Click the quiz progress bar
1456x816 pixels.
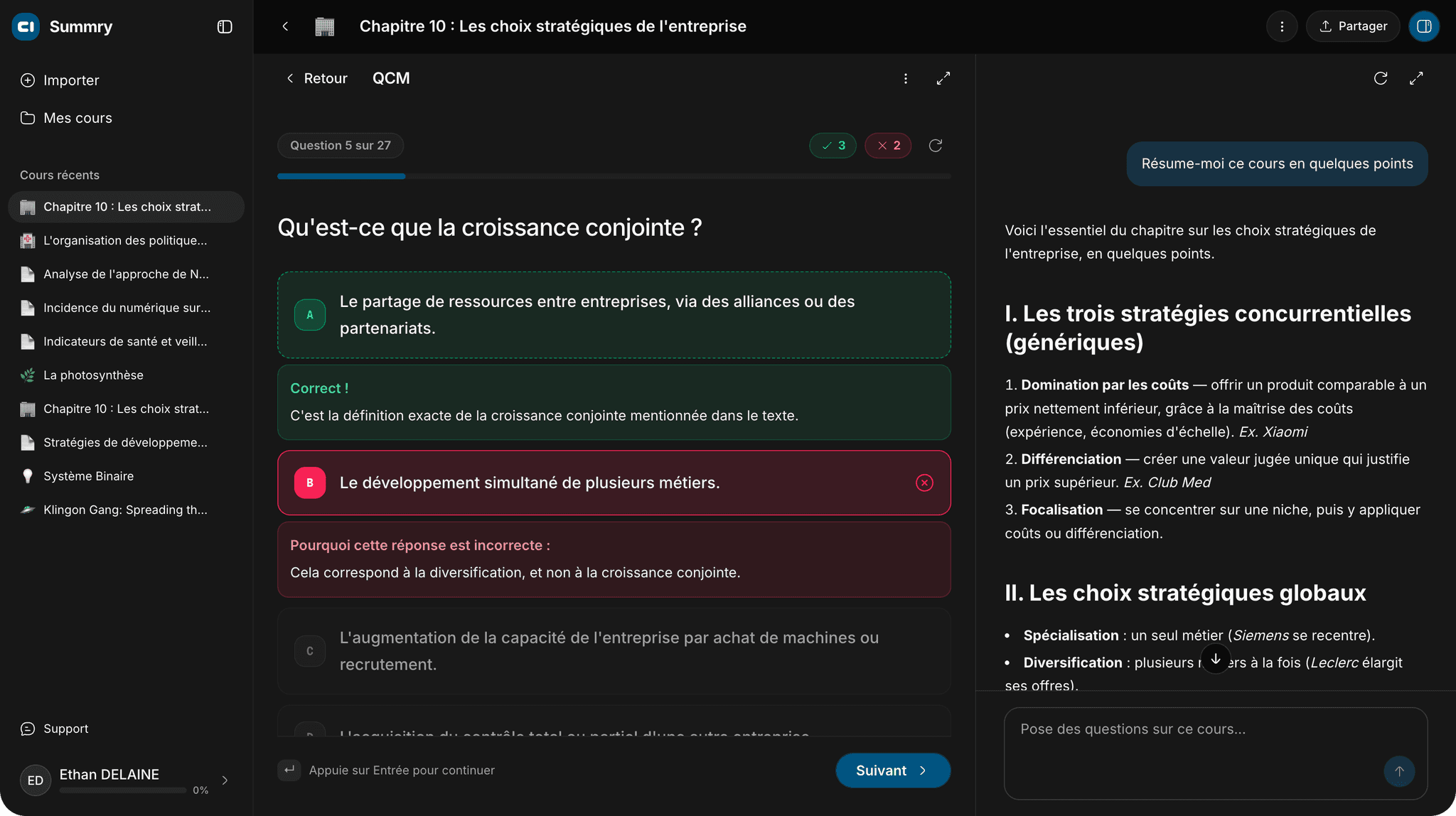pos(614,176)
